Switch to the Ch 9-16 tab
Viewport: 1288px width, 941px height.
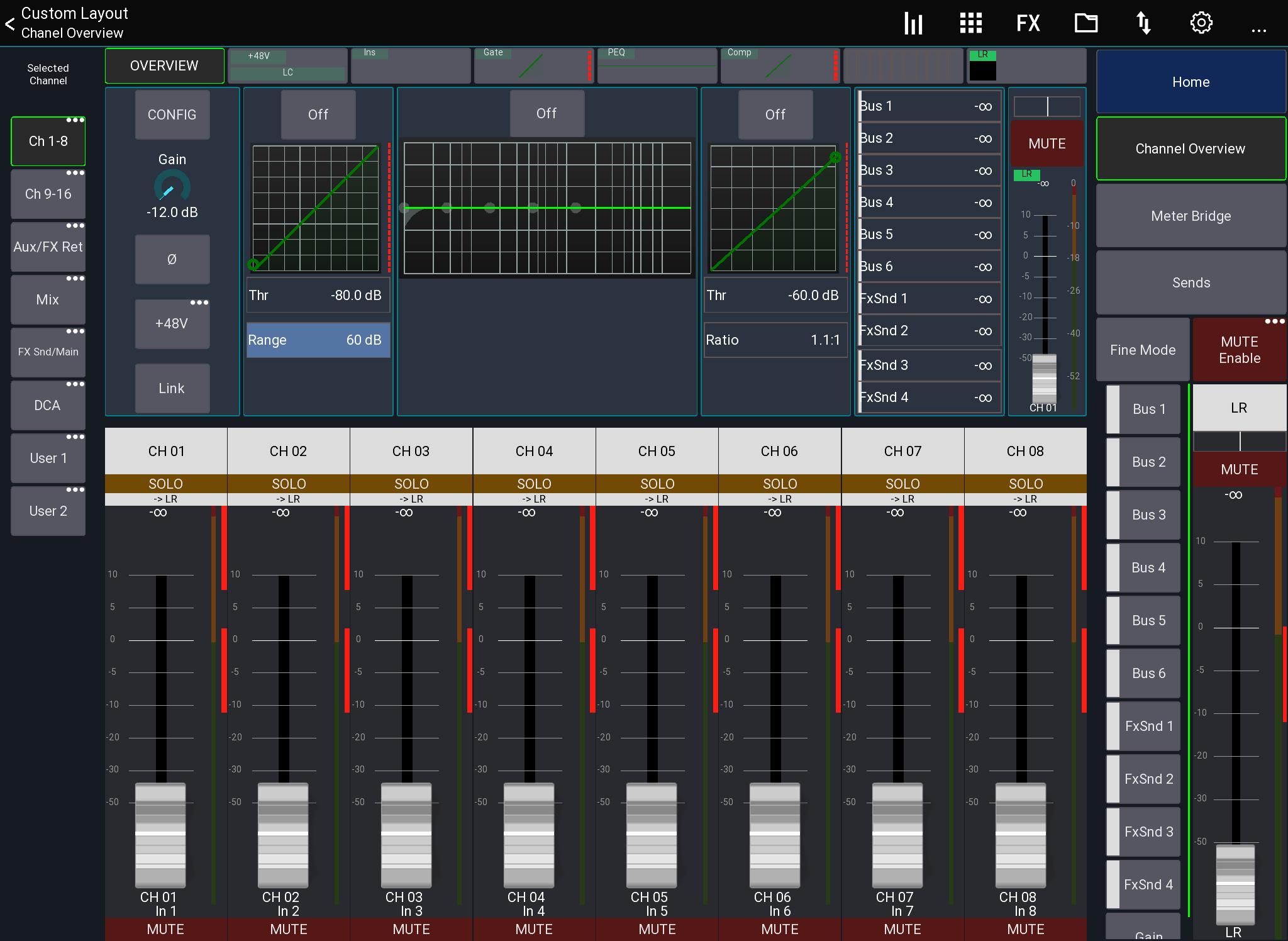48,194
